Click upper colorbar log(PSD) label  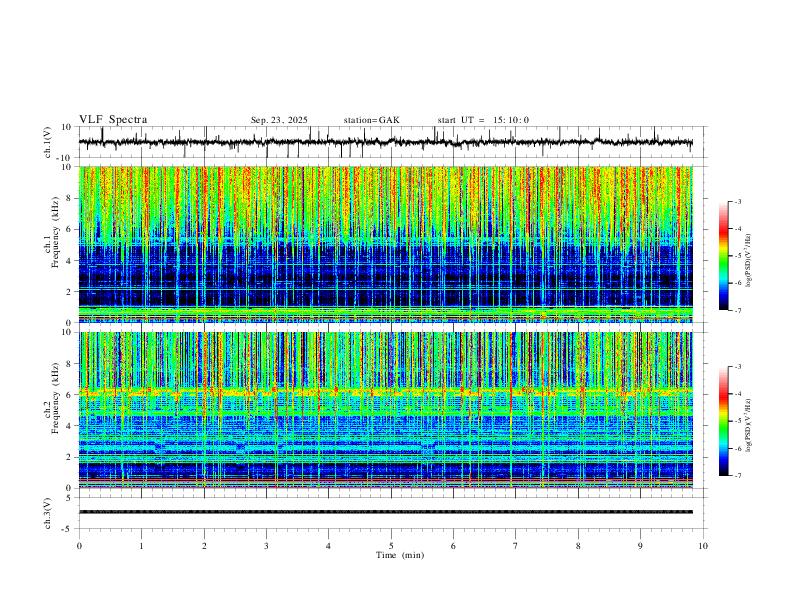pos(749,261)
